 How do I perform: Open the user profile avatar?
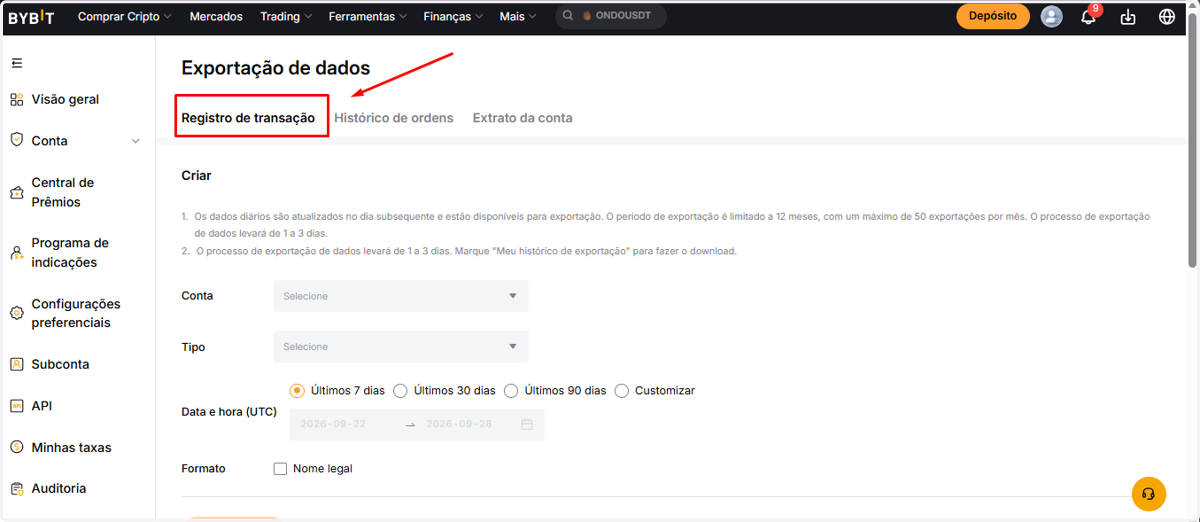coord(1051,17)
